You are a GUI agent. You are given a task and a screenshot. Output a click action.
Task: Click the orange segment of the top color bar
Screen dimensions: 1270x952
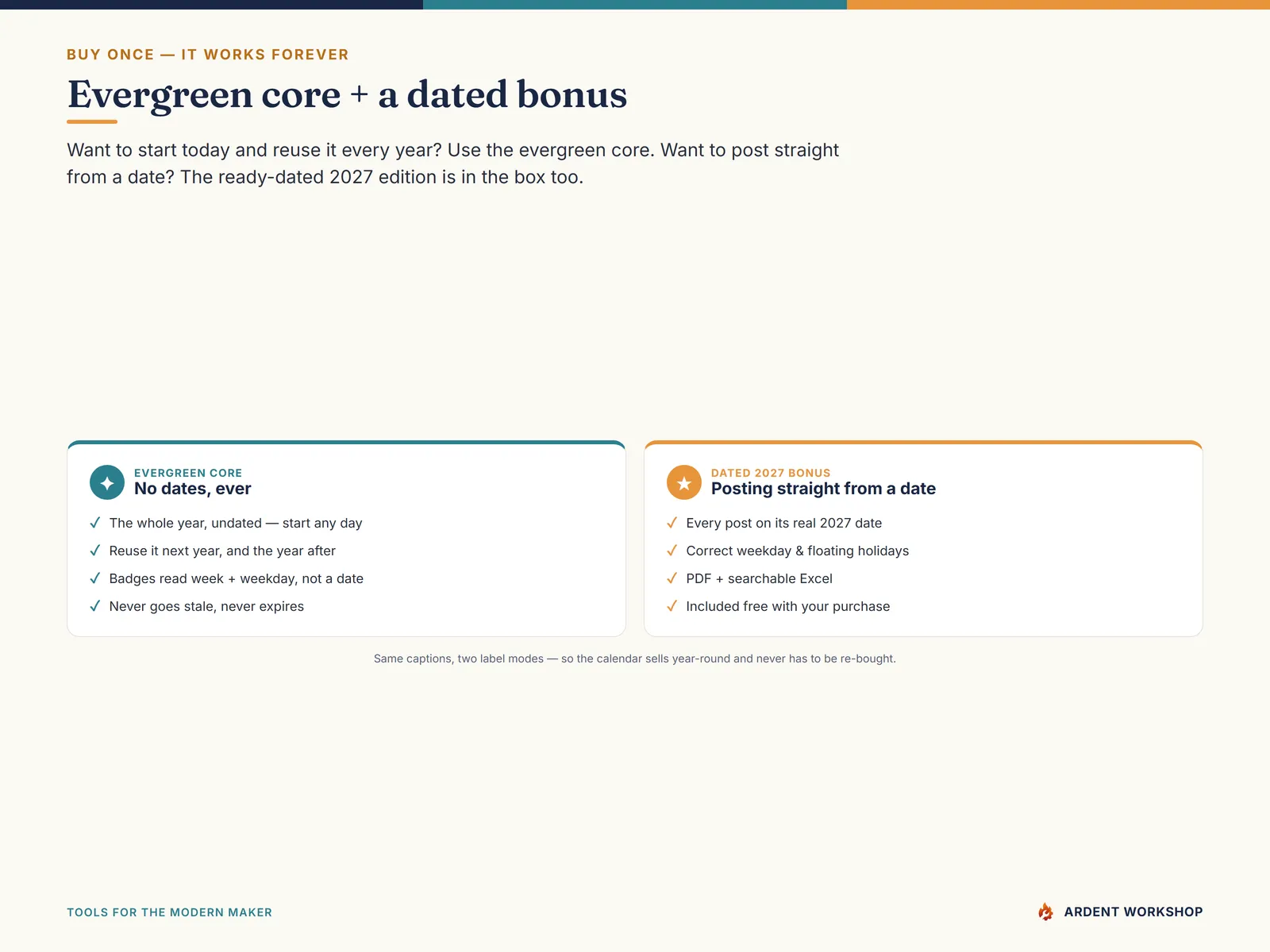(1058, 5)
